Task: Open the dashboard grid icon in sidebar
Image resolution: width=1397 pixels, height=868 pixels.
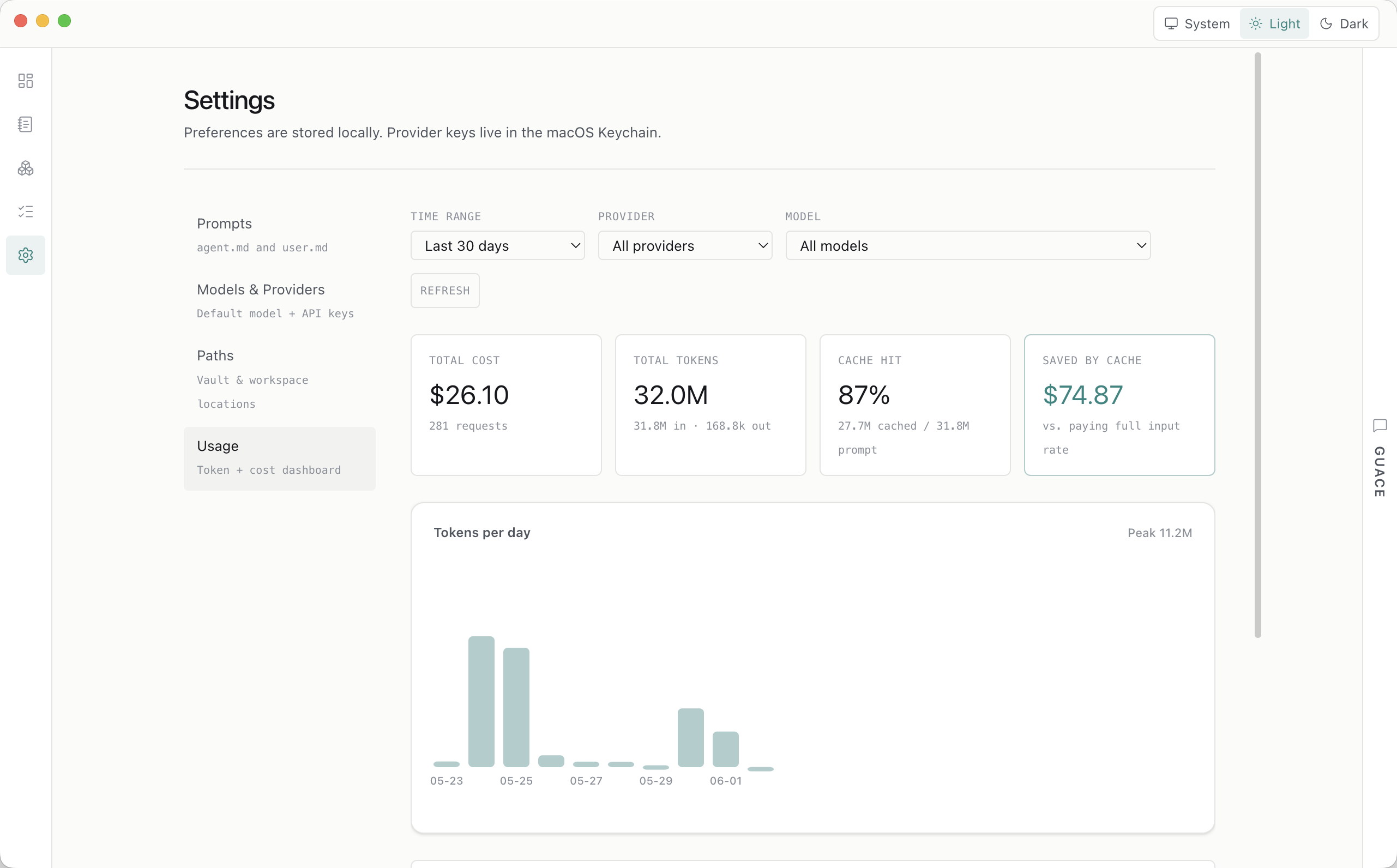Action: coord(25,80)
